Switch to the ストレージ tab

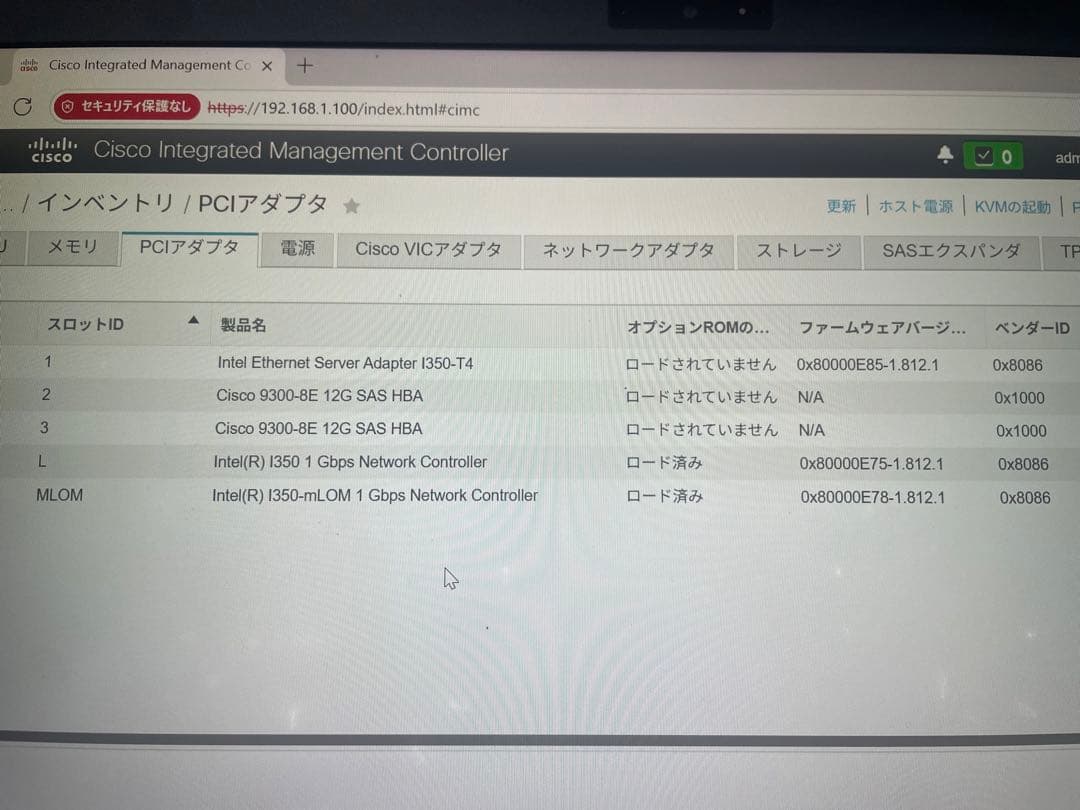799,251
